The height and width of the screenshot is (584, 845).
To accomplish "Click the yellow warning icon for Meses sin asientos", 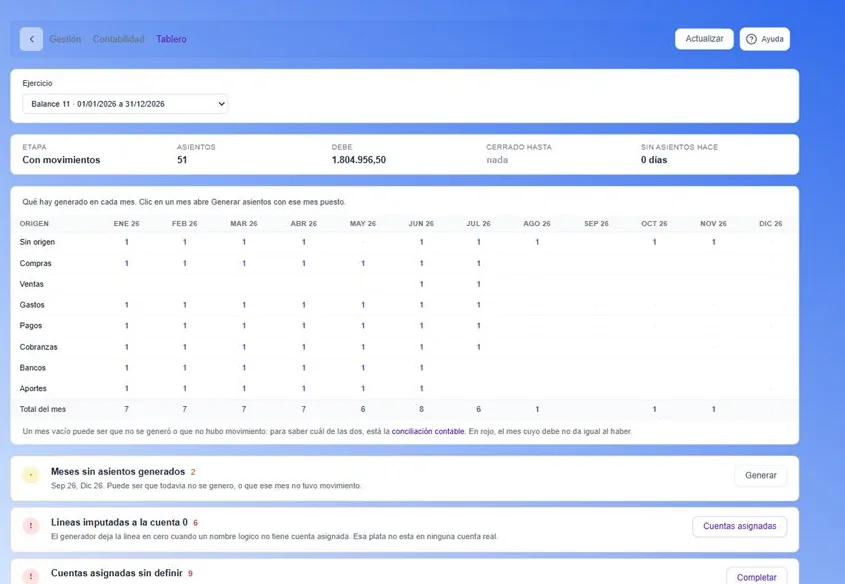I will click(31, 475).
